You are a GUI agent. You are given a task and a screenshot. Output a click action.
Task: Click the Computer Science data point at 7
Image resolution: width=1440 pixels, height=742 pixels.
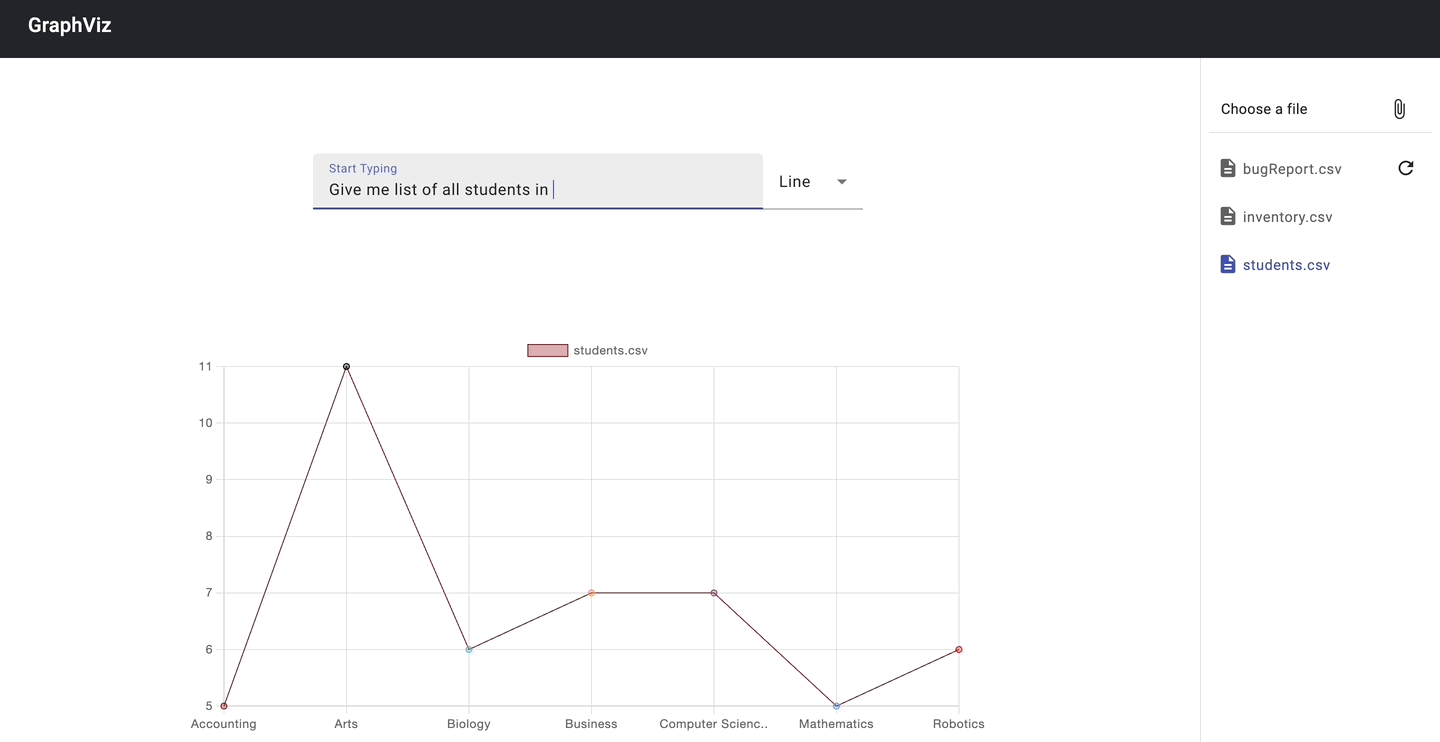tap(714, 593)
